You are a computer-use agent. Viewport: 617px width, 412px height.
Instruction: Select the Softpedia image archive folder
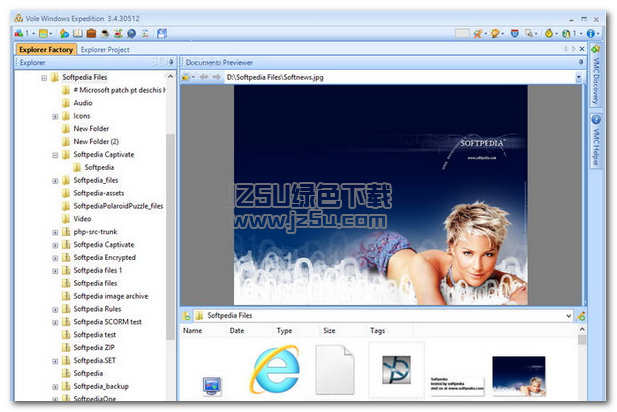pyautogui.click(x=111, y=296)
